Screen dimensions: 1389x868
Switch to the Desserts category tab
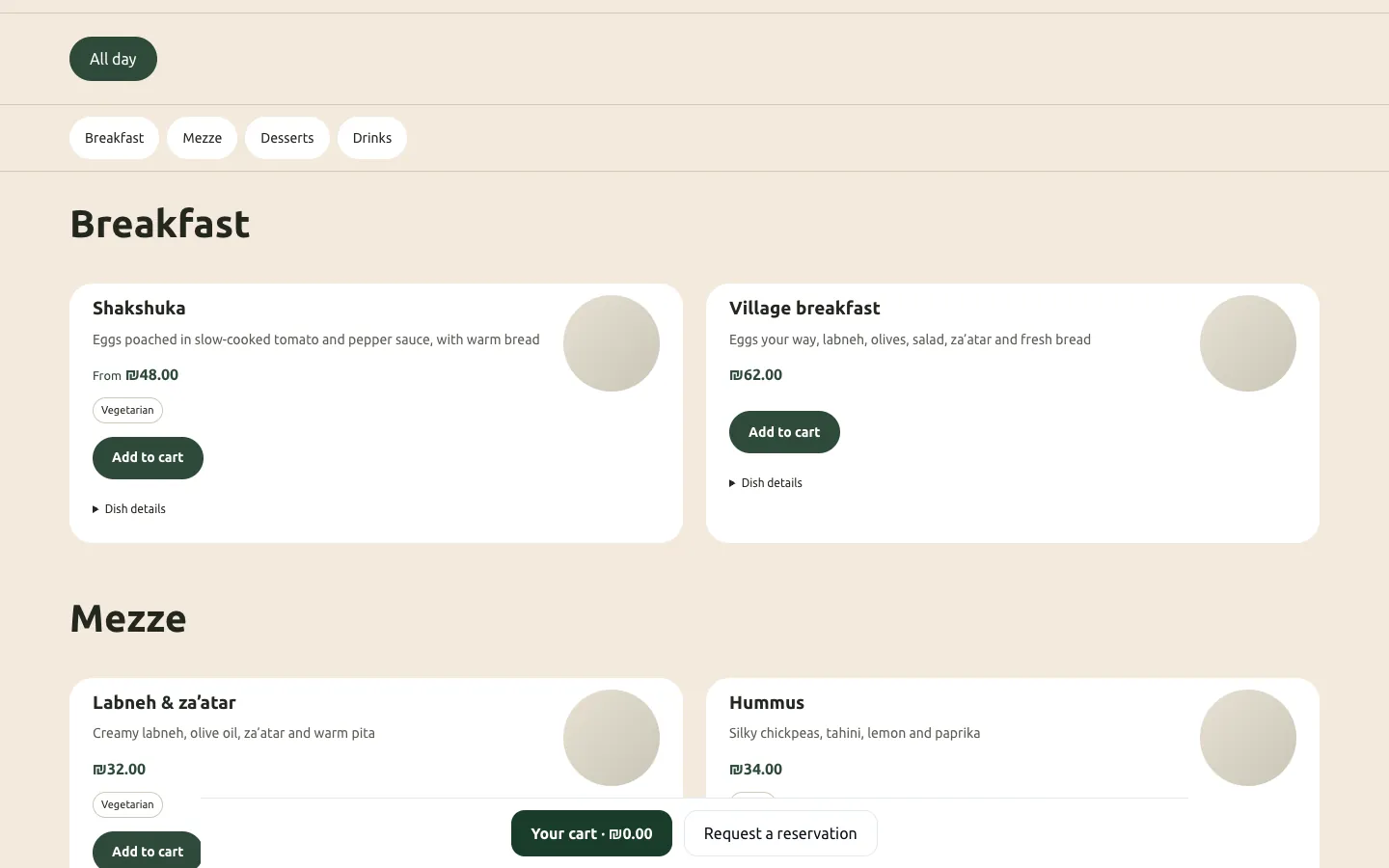pos(287,138)
